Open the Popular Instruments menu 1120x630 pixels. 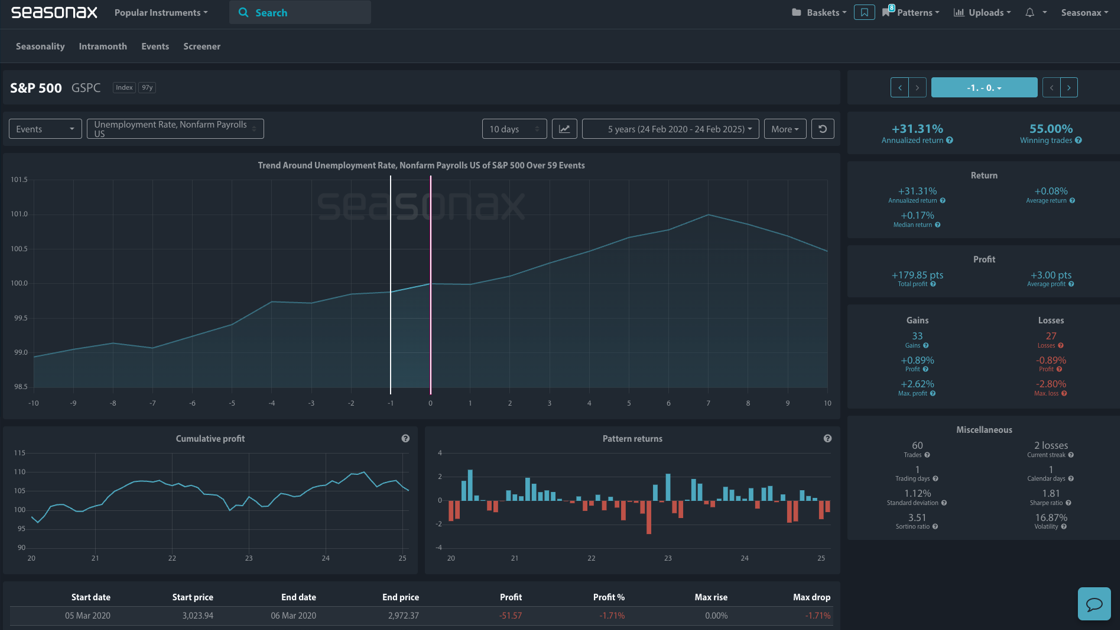(x=161, y=13)
